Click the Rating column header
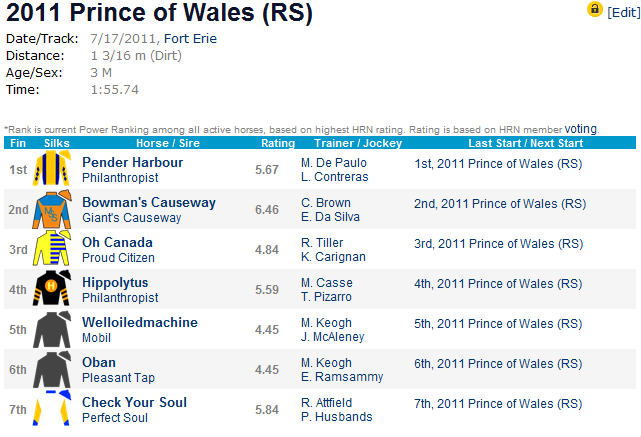 coord(278,143)
